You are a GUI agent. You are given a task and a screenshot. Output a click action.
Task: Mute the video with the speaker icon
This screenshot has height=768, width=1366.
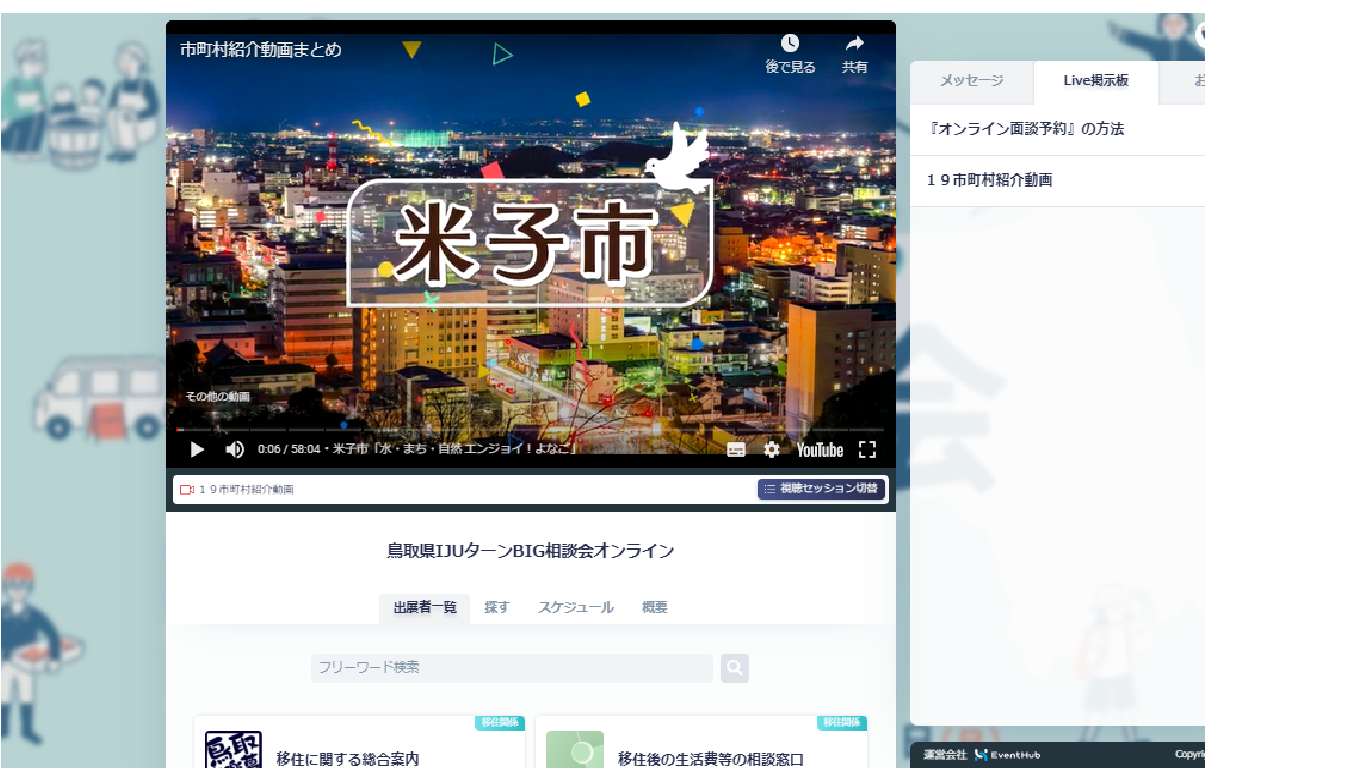[x=234, y=449]
